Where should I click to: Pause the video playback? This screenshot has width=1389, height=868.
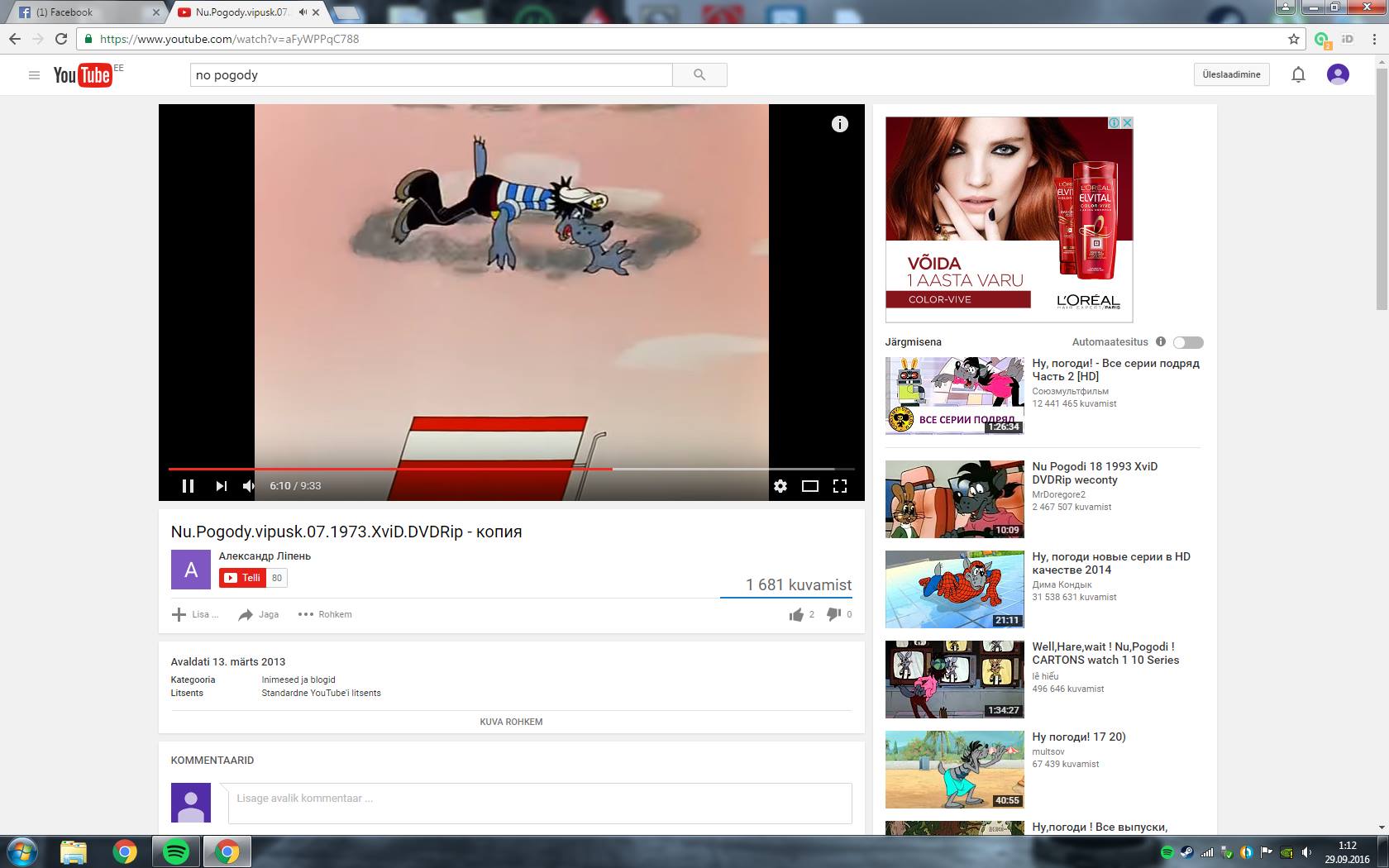point(188,486)
